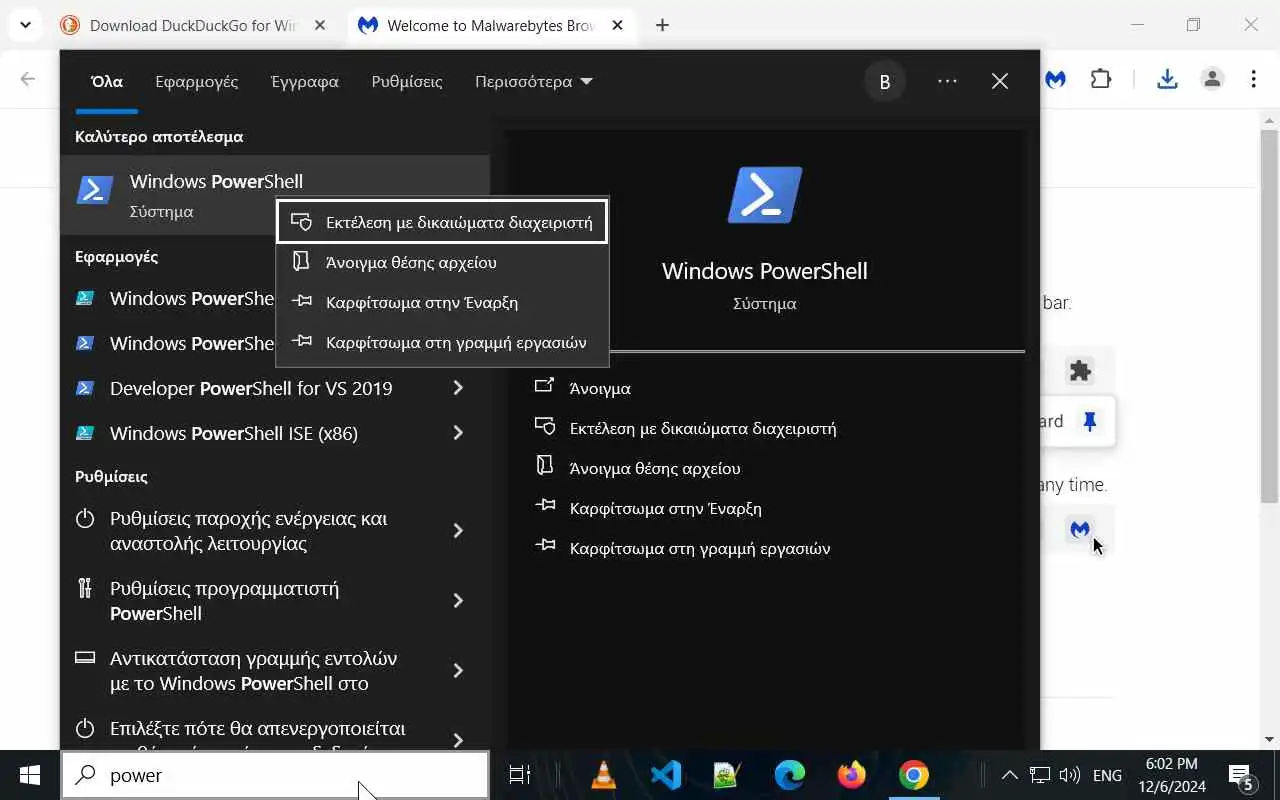This screenshot has height=800, width=1280.
Task: Click the B user account avatar
Action: tap(885, 82)
